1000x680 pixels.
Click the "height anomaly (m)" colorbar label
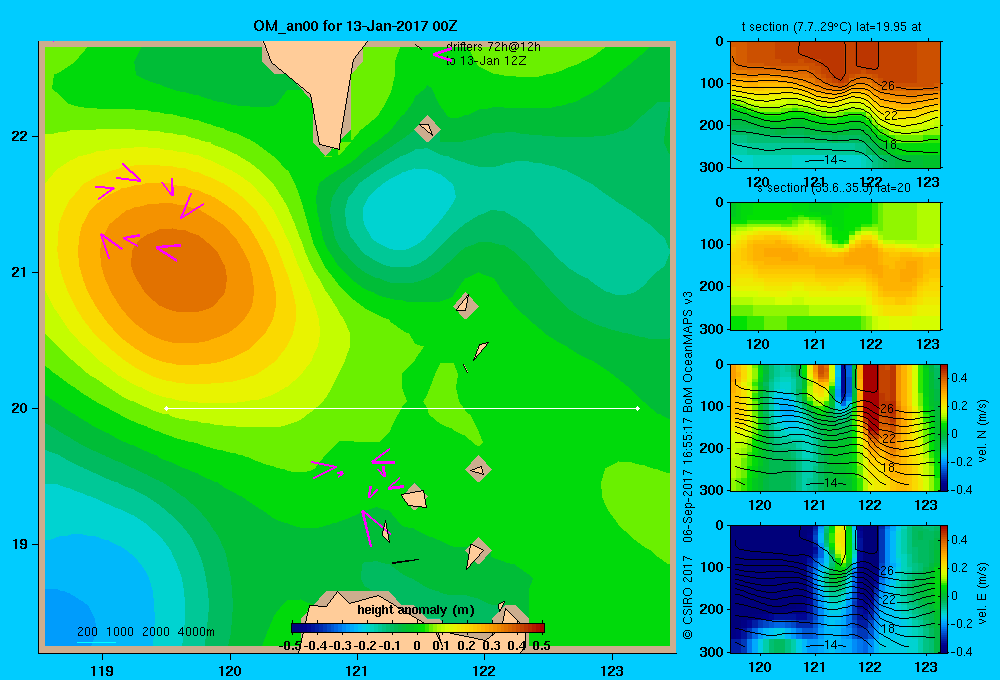pyautogui.click(x=416, y=610)
